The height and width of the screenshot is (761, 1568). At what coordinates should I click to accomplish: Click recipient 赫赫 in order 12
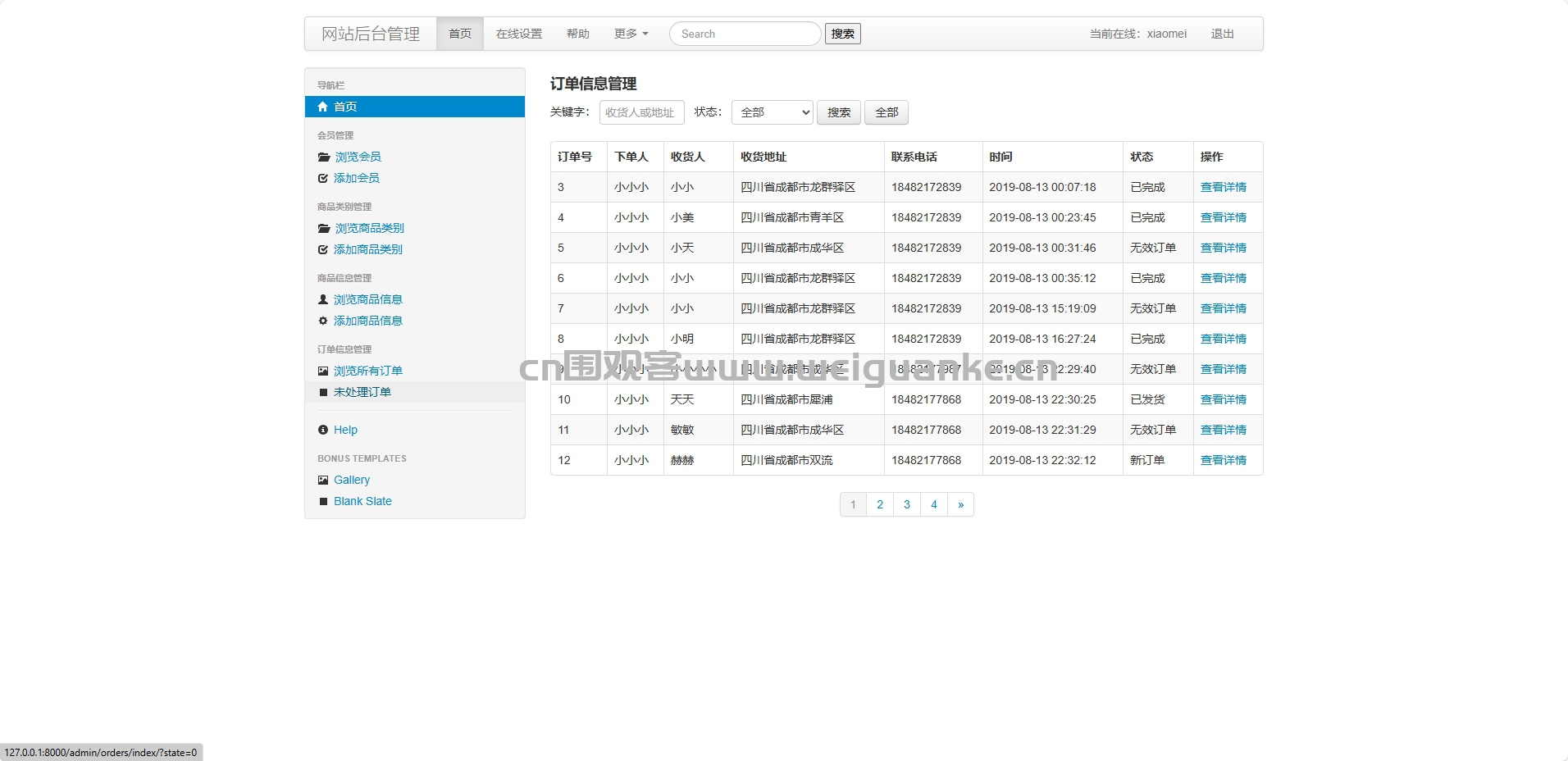tap(682, 460)
